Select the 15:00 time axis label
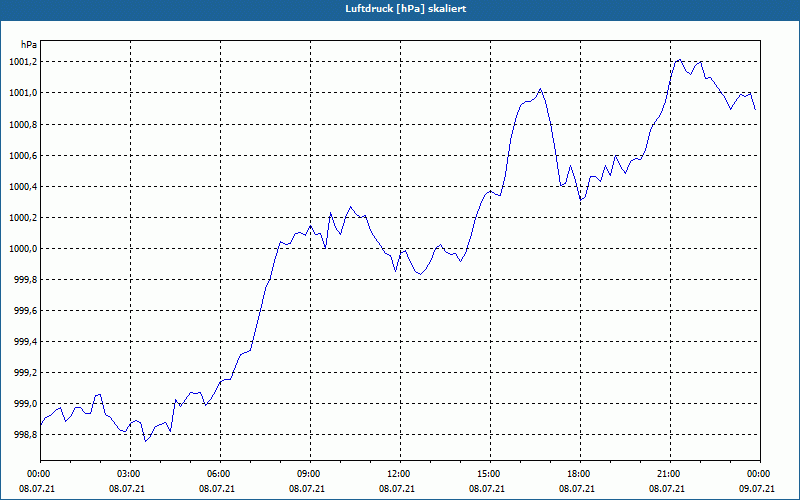 tap(490, 474)
